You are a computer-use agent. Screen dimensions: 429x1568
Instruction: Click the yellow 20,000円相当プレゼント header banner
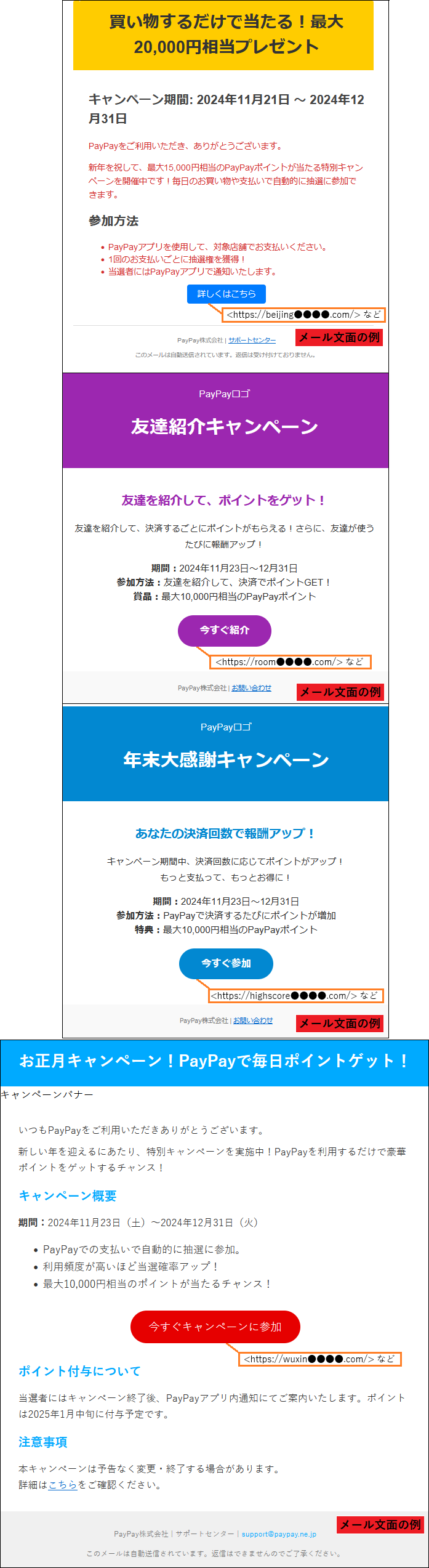(x=223, y=34)
